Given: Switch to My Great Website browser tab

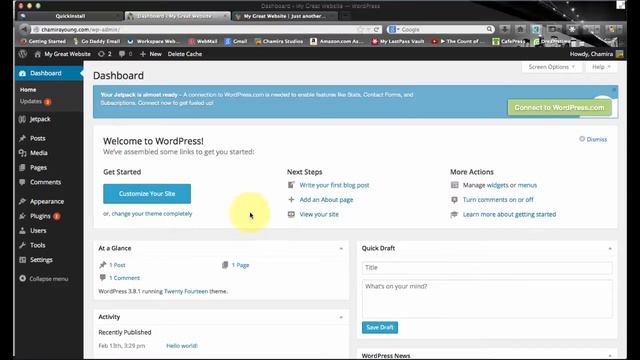Looking at the screenshot, I should (285, 16).
